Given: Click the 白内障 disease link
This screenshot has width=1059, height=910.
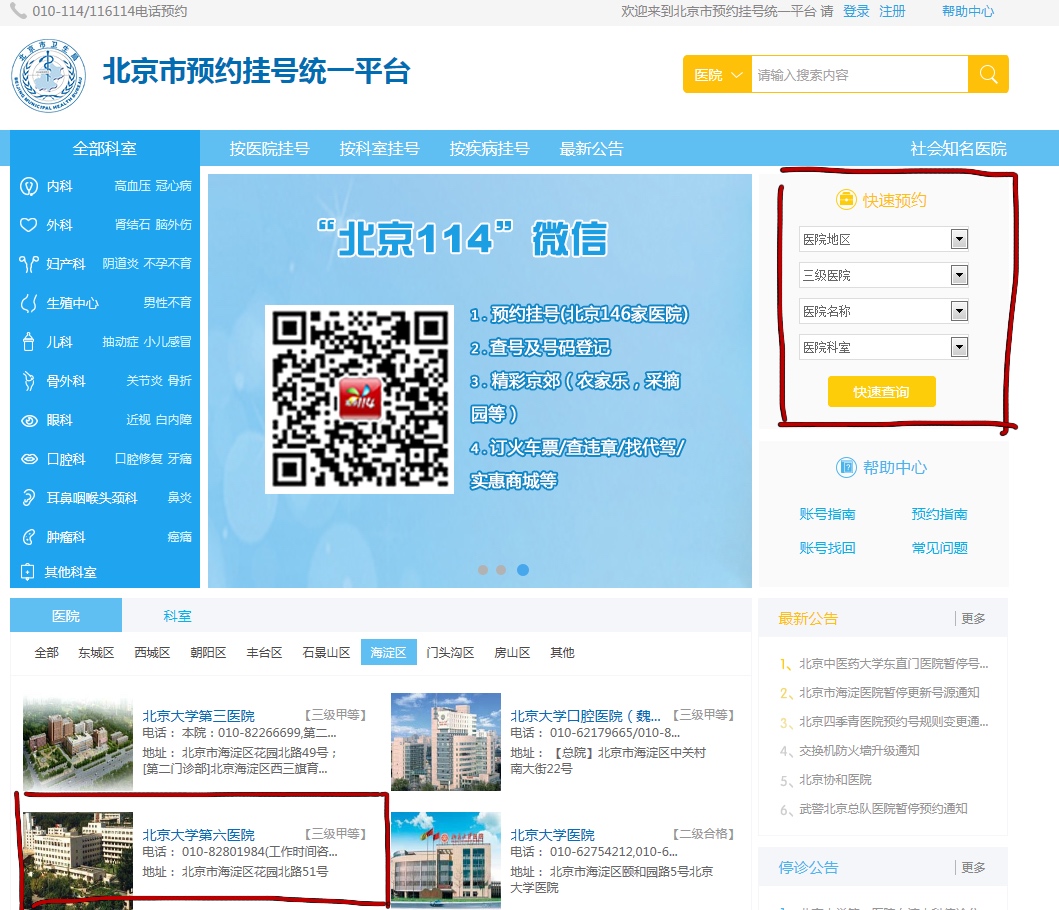Looking at the screenshot, I should pos(174,420).
